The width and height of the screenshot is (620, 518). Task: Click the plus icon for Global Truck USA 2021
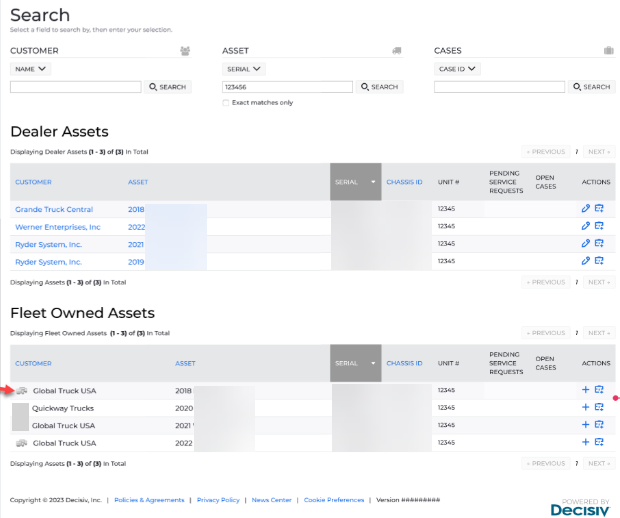586,425
